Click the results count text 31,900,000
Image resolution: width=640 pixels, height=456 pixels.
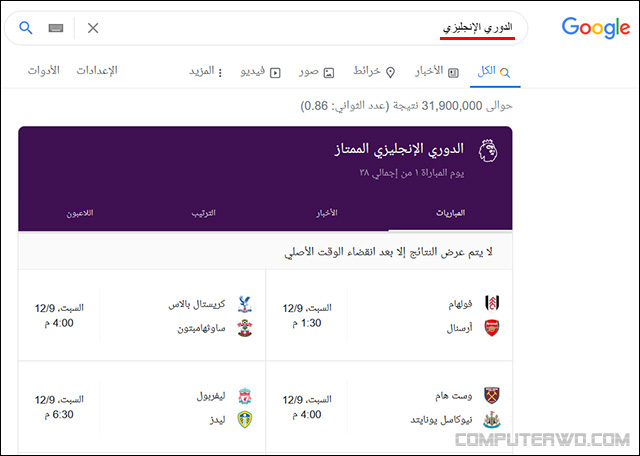(452, 106)
